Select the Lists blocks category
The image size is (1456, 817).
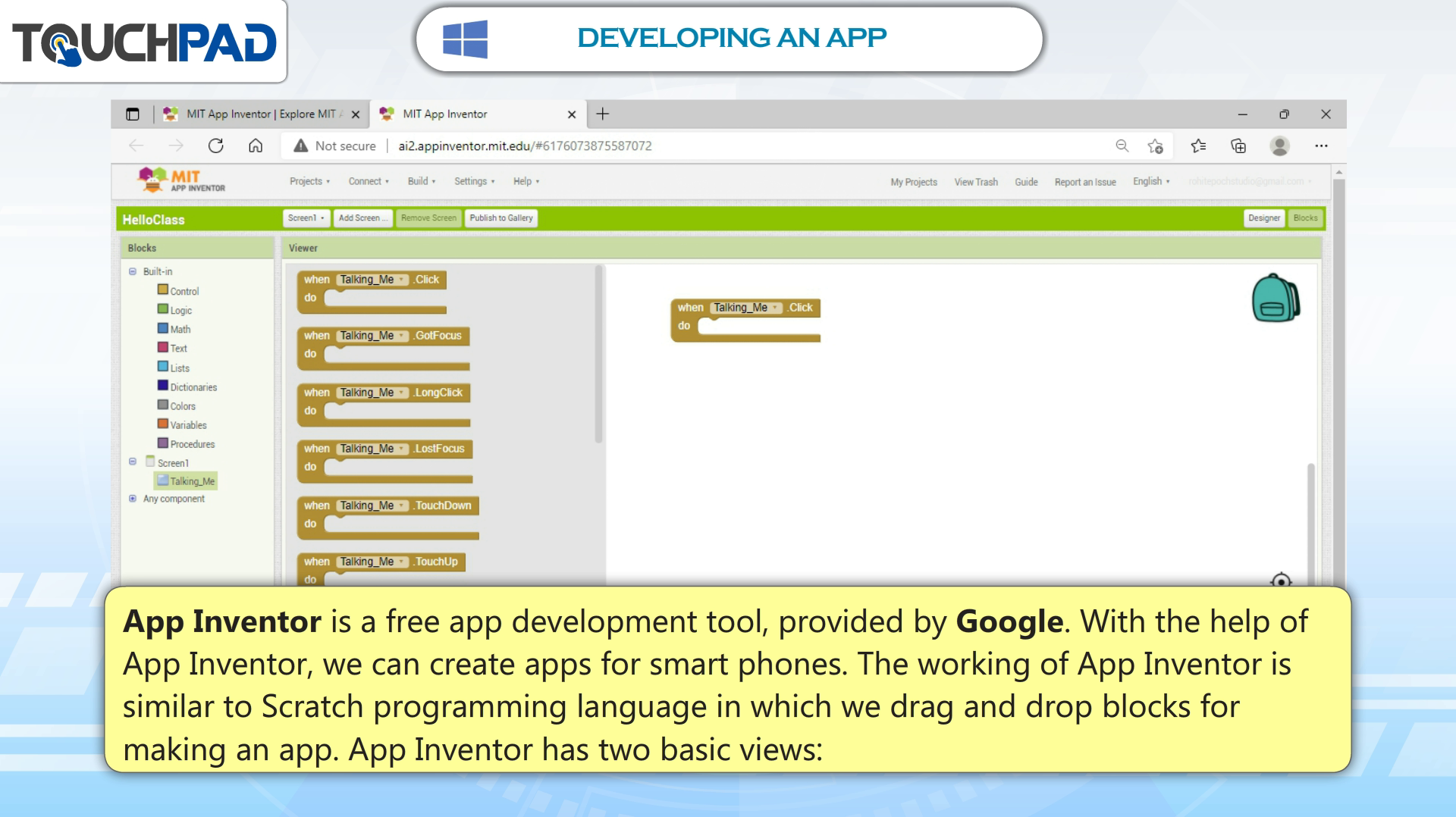point(174,368)
